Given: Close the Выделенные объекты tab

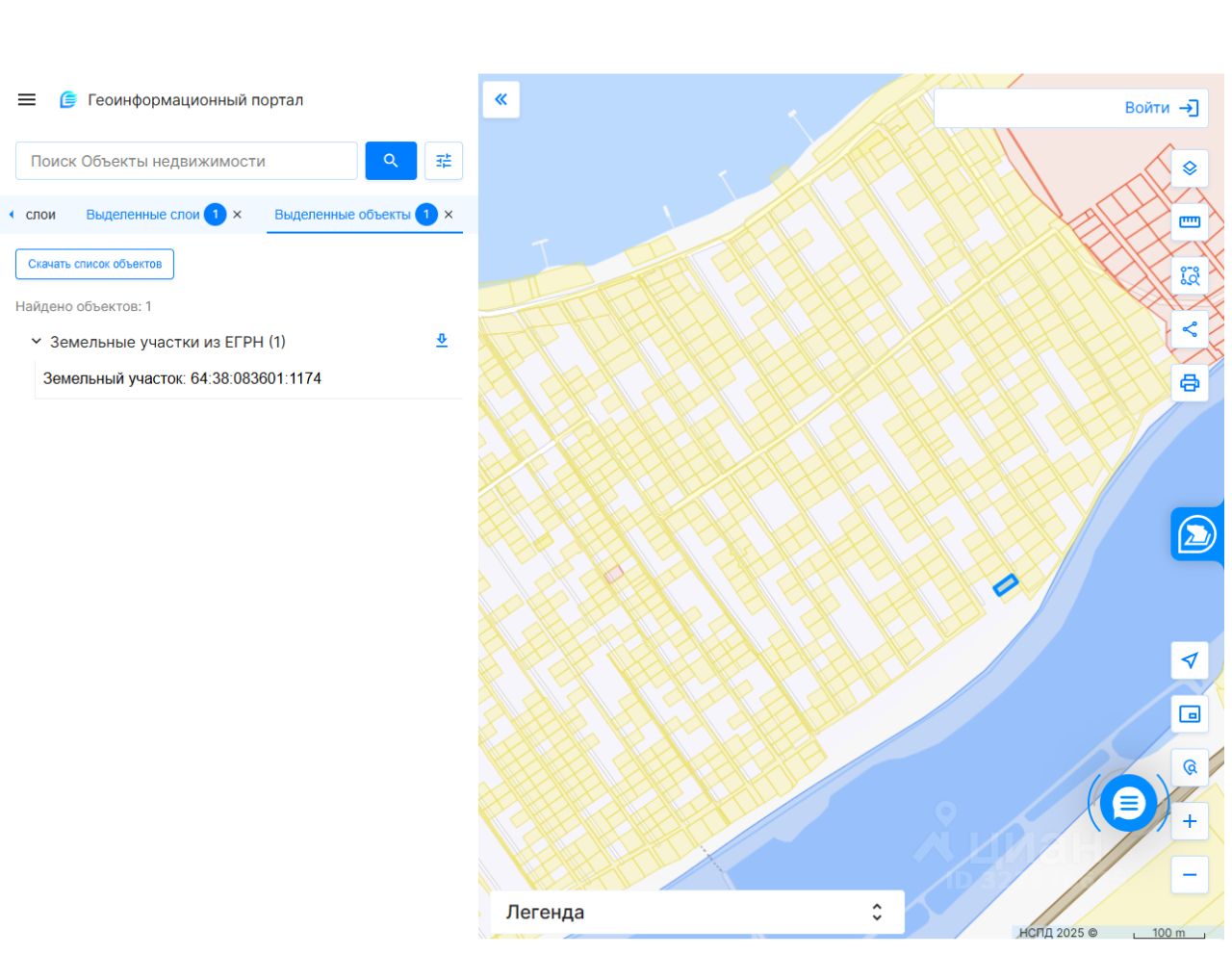Looking at the screenshot, I should click(449, 215).
